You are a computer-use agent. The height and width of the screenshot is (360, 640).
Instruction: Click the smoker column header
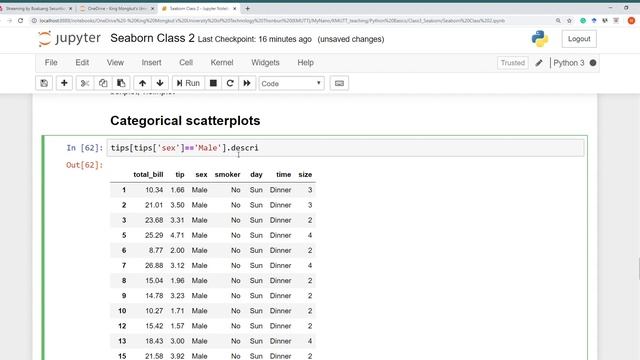pos(227,175)
